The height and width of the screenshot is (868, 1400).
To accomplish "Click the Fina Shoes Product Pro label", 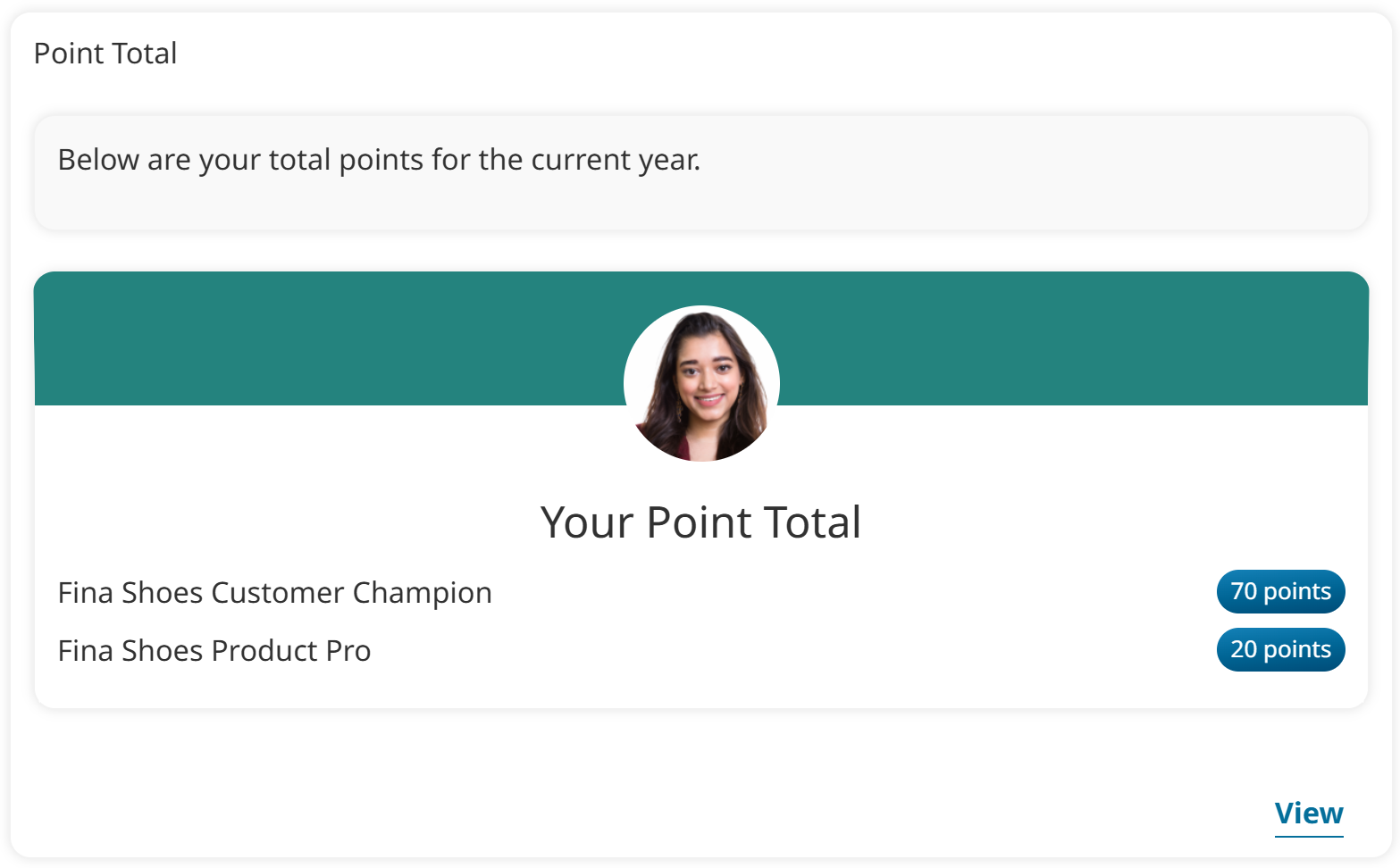I will 214,650.
